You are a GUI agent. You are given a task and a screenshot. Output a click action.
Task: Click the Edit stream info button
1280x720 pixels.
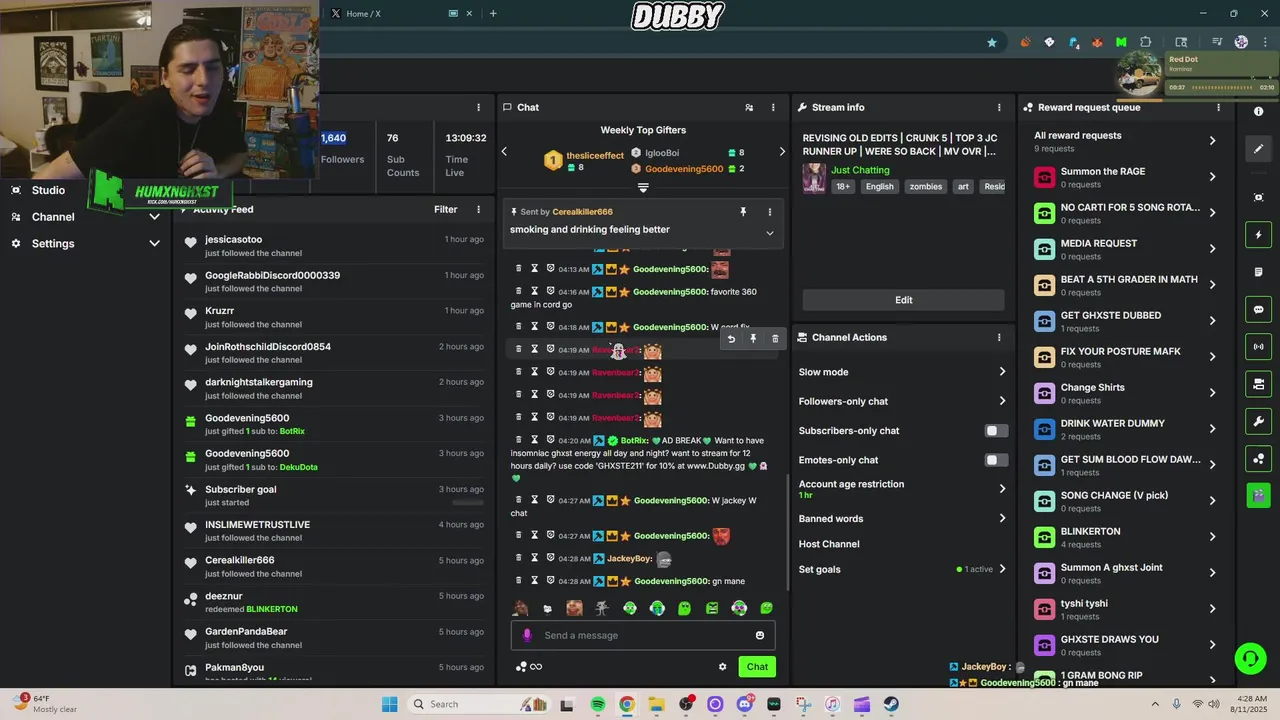tap(903, 300)
